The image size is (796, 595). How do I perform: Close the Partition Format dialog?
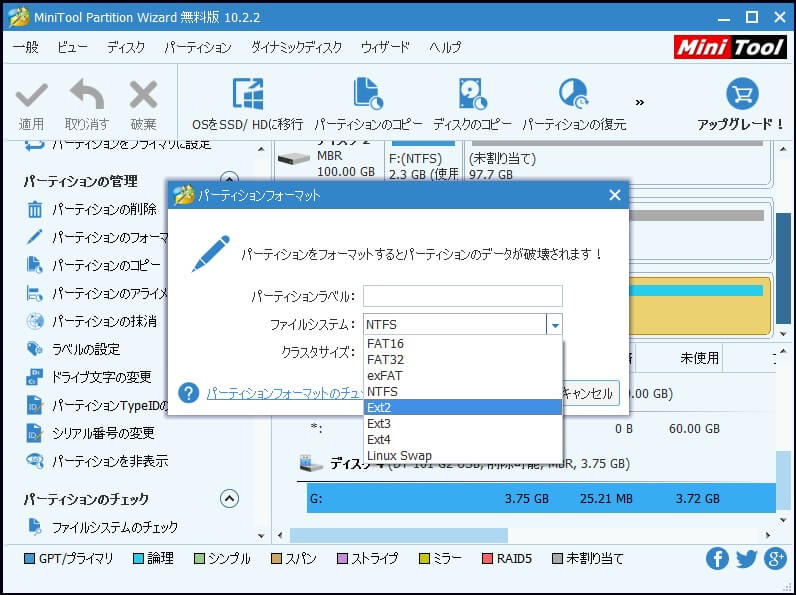pyautogui.click(x=615, y=195)
